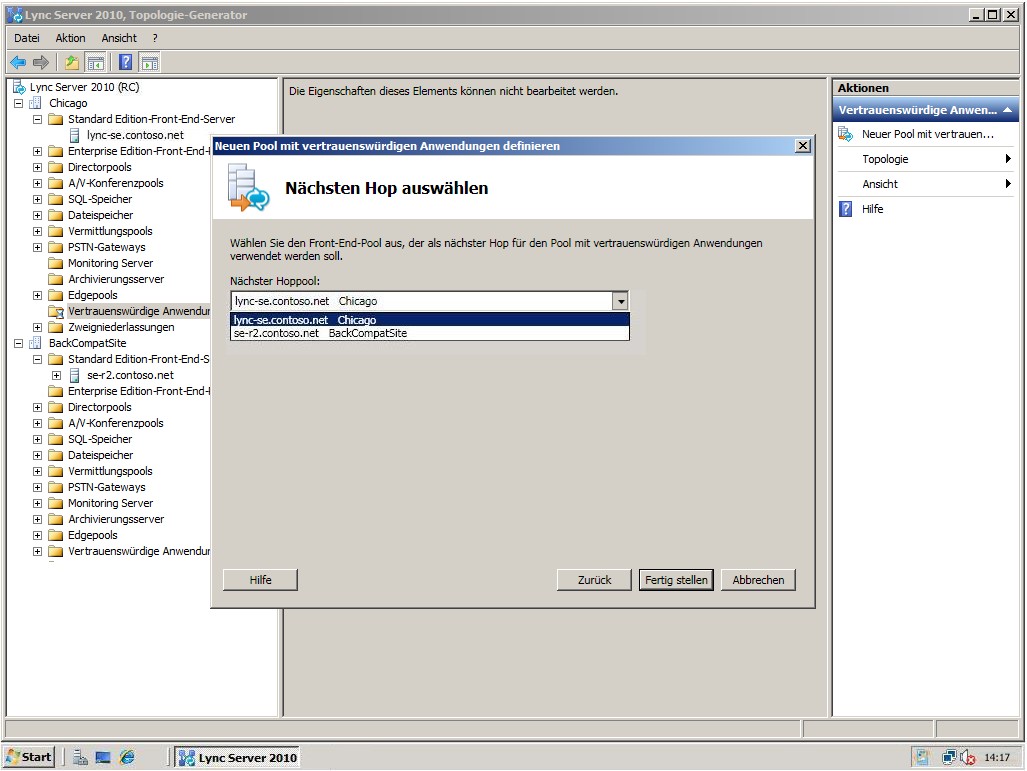Toggle the console tree pane toolbar icon

[96, 63]
